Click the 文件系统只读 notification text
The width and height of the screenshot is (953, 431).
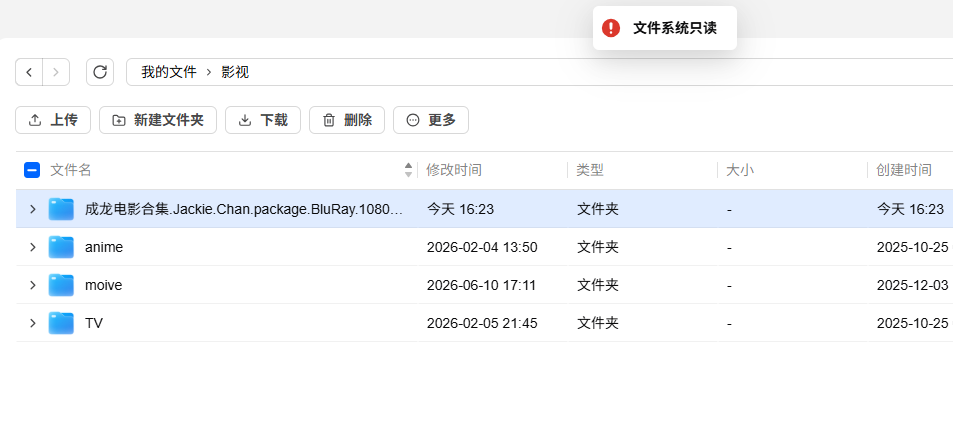(x=675, y=28)
